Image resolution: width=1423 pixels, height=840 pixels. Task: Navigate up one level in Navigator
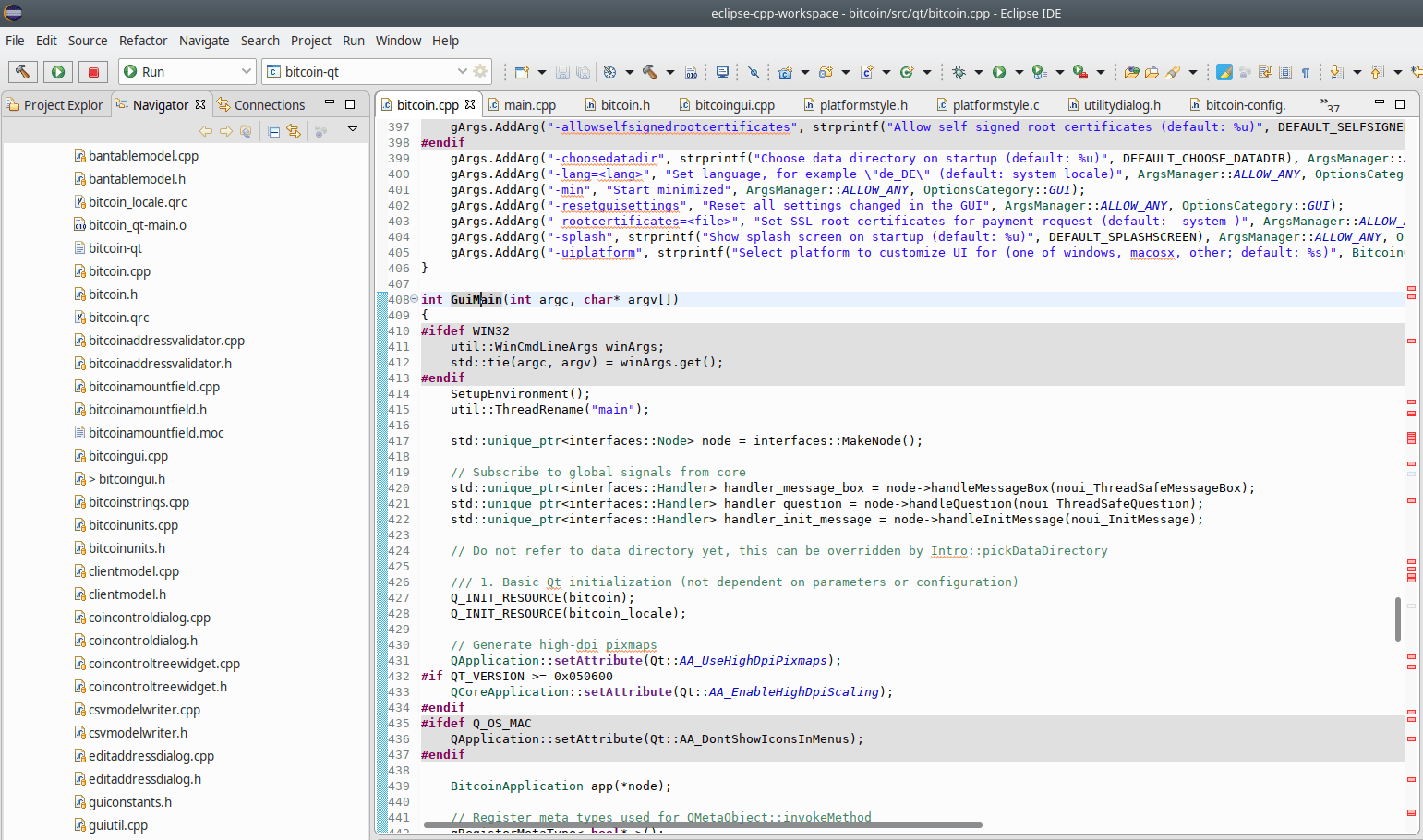click(x=246, y=131)
